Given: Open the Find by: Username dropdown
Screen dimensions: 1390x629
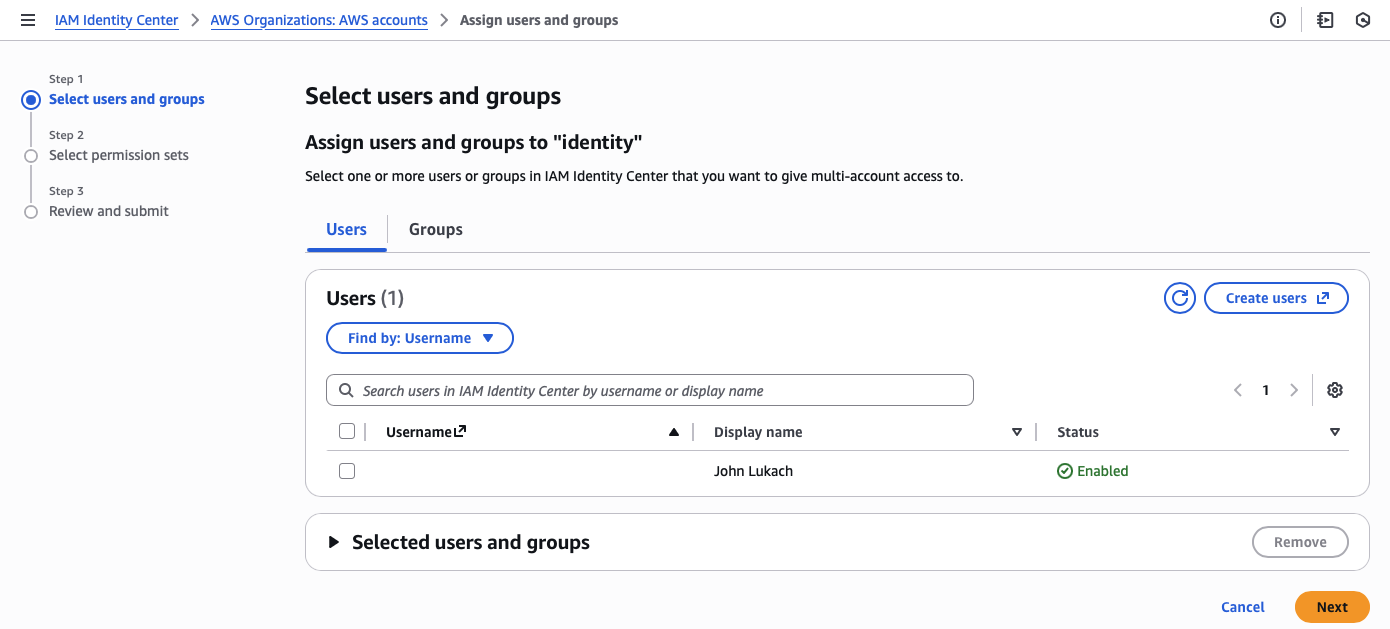Looking at the screenshot, I should (419, 338).
